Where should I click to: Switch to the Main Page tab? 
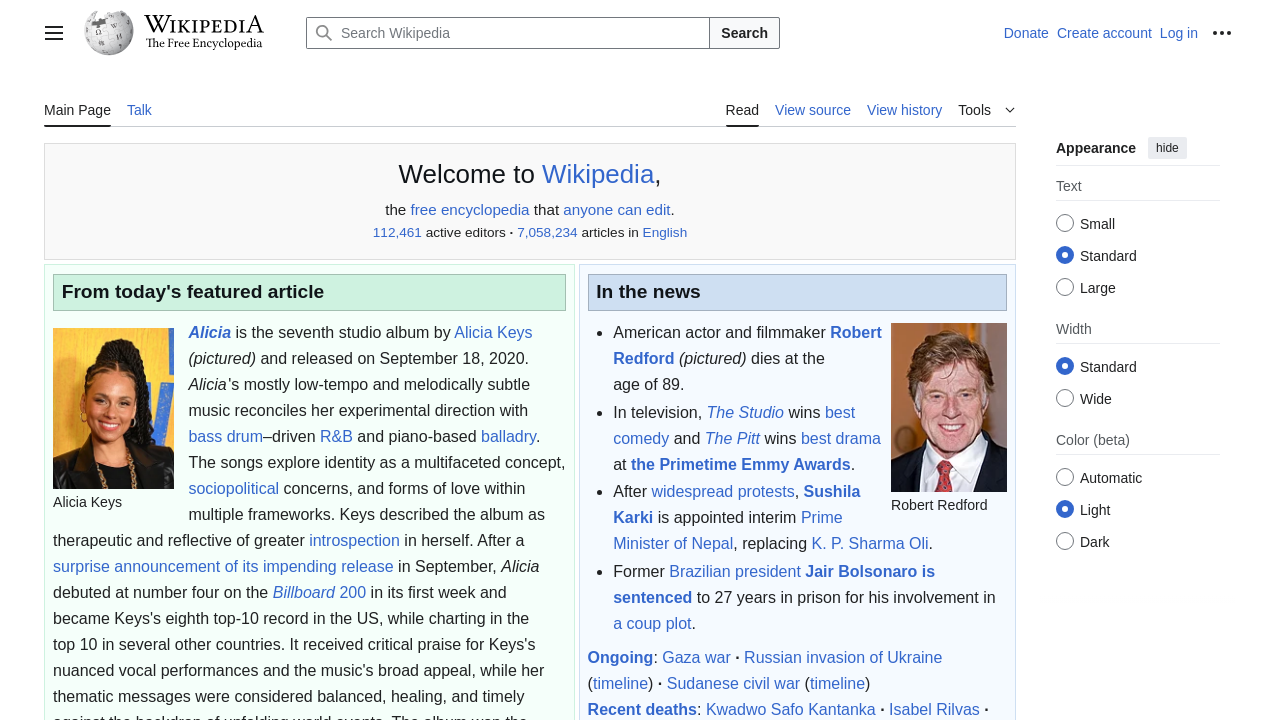coord(77,110)
